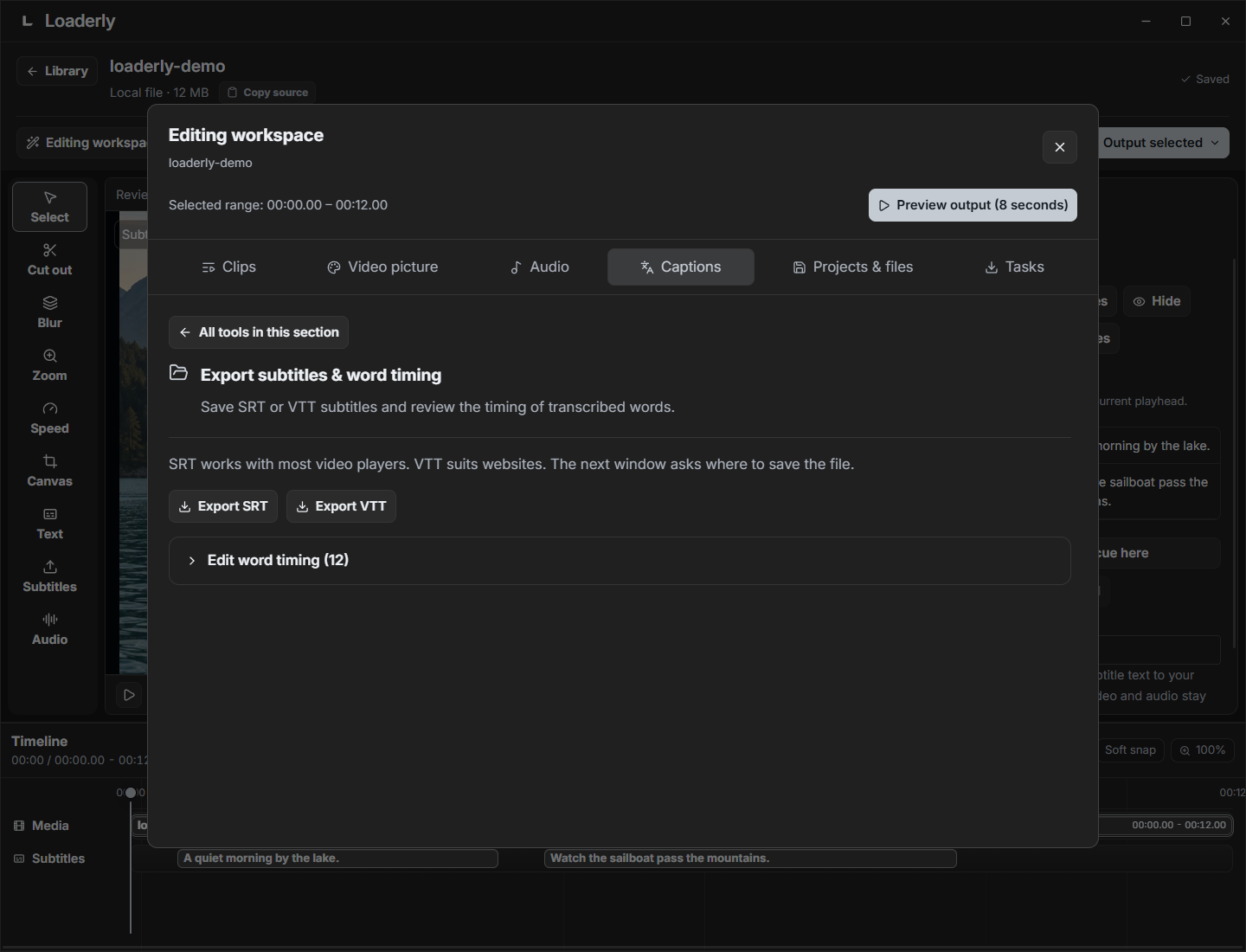Choose the Blur tool in sidebar
The image size is (1246, 952).
point(49,312)
